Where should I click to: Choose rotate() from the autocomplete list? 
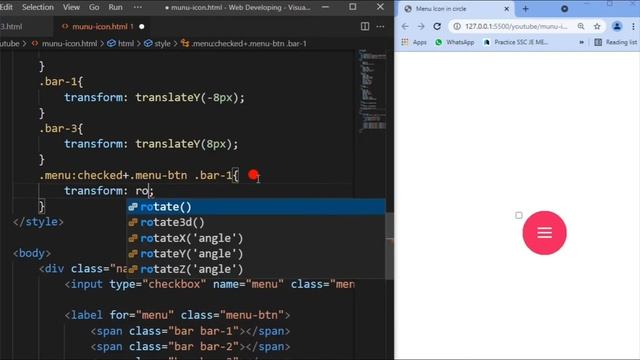pos(256,207)
